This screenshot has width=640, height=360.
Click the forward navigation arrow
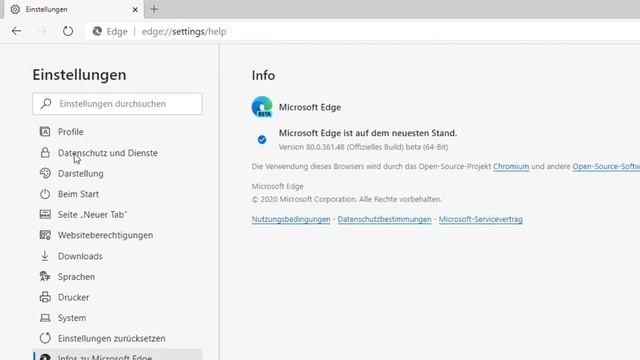click(x=42, y=31)
